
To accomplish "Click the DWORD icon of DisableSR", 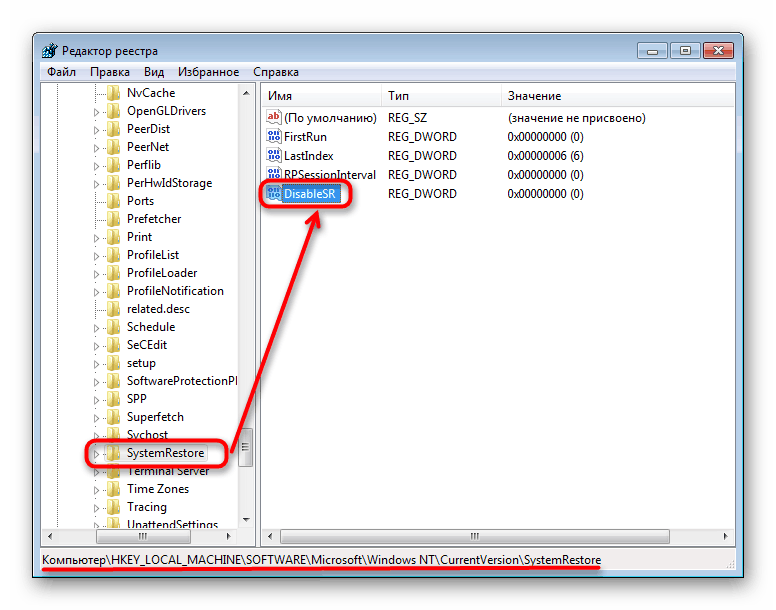I will [x=274, y=193].
